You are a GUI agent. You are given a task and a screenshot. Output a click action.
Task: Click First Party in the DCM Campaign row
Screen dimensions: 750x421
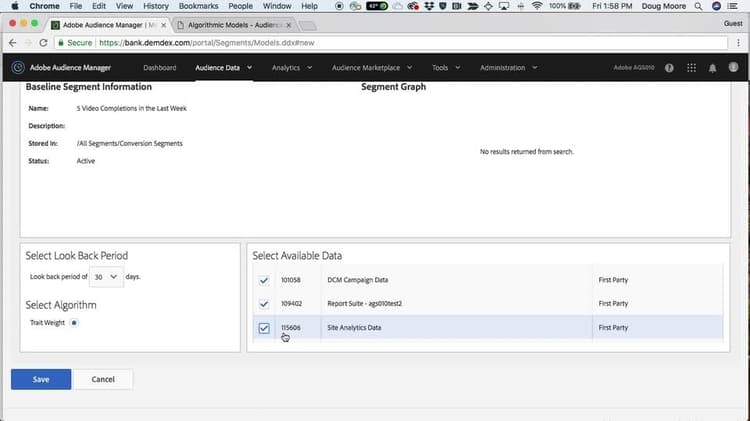pyautogui.click(x=613, y=280)
